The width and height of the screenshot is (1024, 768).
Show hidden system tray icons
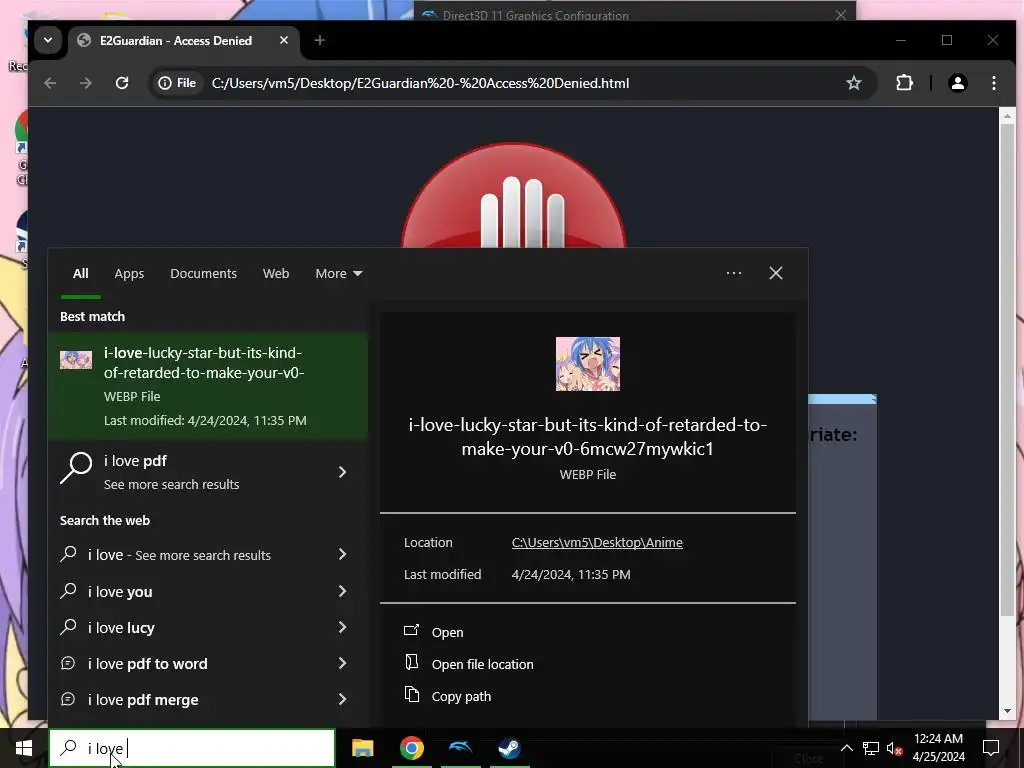click(x=846, y=748)
